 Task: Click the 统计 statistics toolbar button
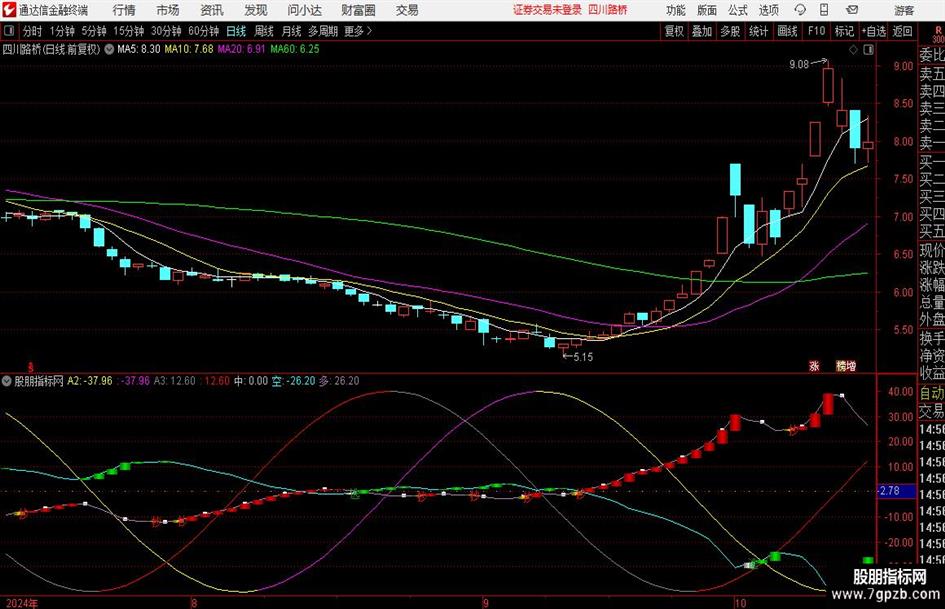click(x=759, y=31)
